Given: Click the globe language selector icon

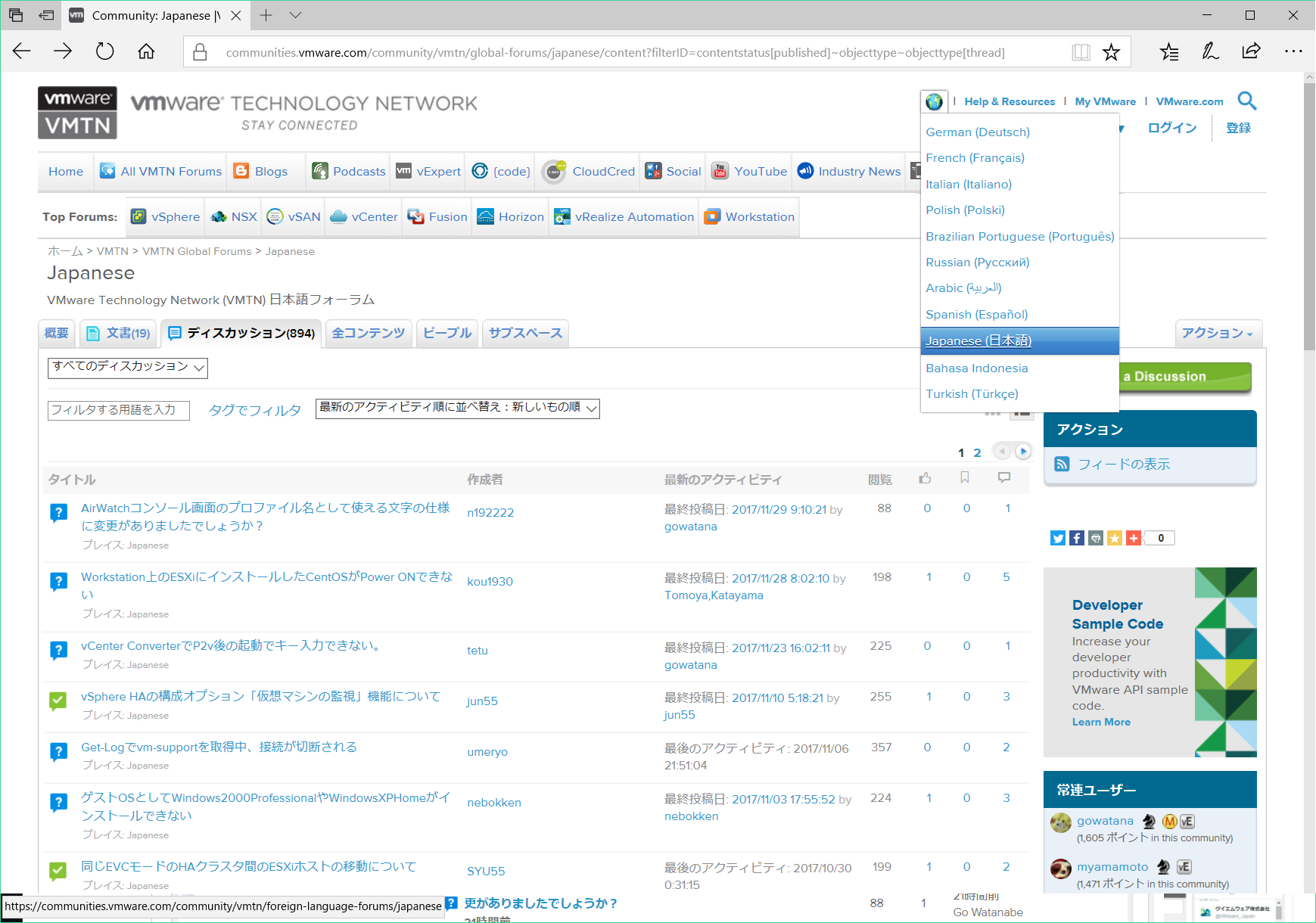Looking at the screenshot, I should point(934,101).
